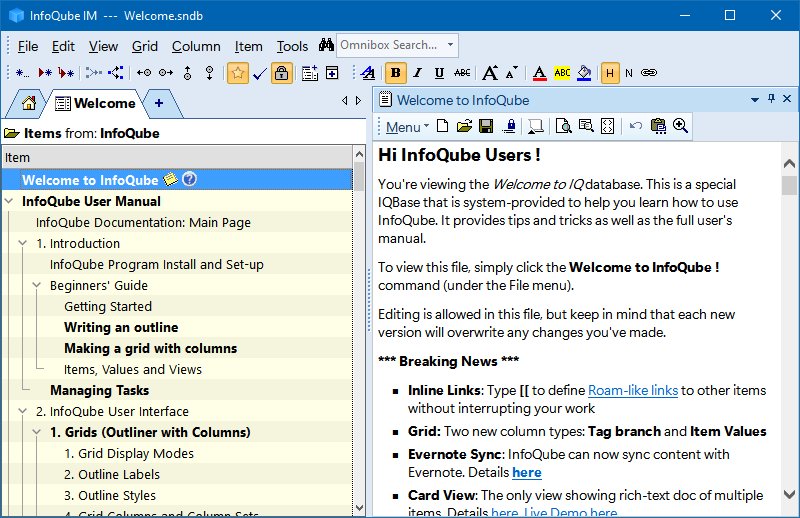Open the Tools menu
This screenshot has width=800, height=518.
(292, 46)
